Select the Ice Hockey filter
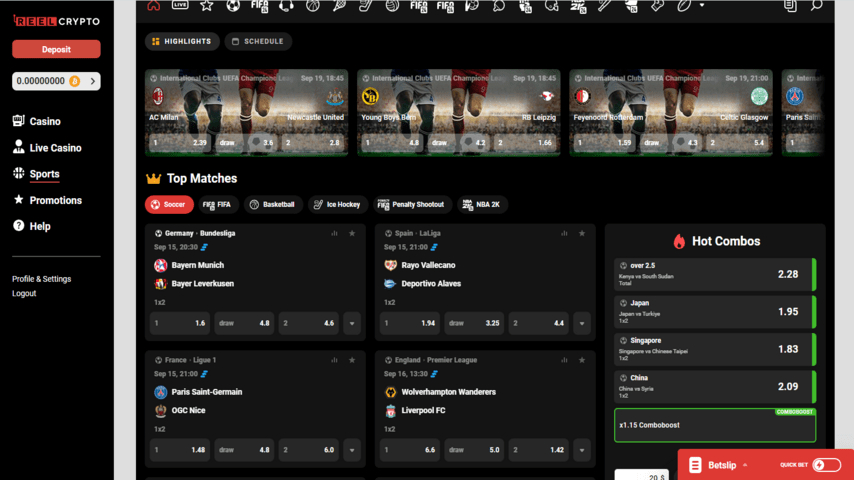The image size is (854, 480). (x=338, y=204)
